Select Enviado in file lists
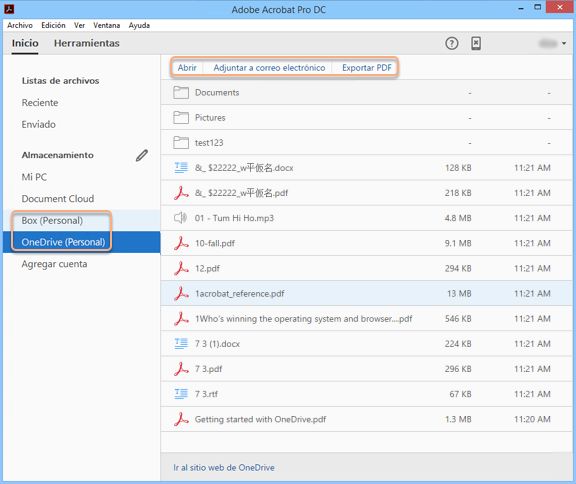This screenshot has width=576, height=484. click(39, 124)
